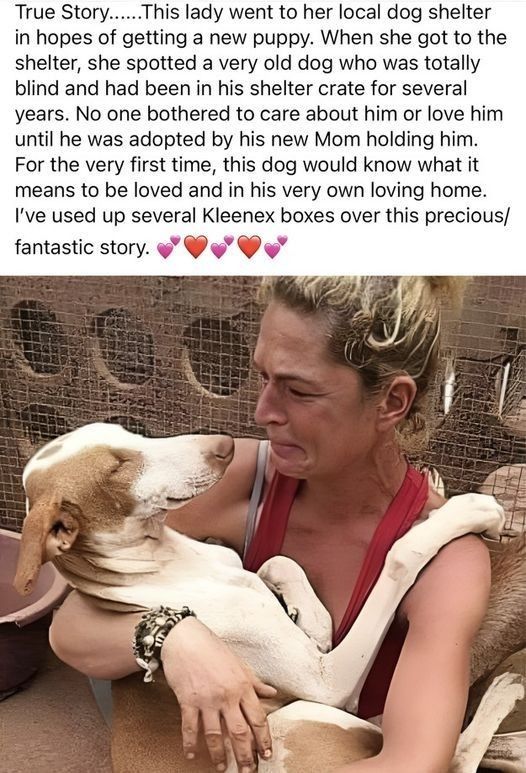Open the photo of woman hugging dog
Viewport: 526px width, 773px height.
point(263,524)
